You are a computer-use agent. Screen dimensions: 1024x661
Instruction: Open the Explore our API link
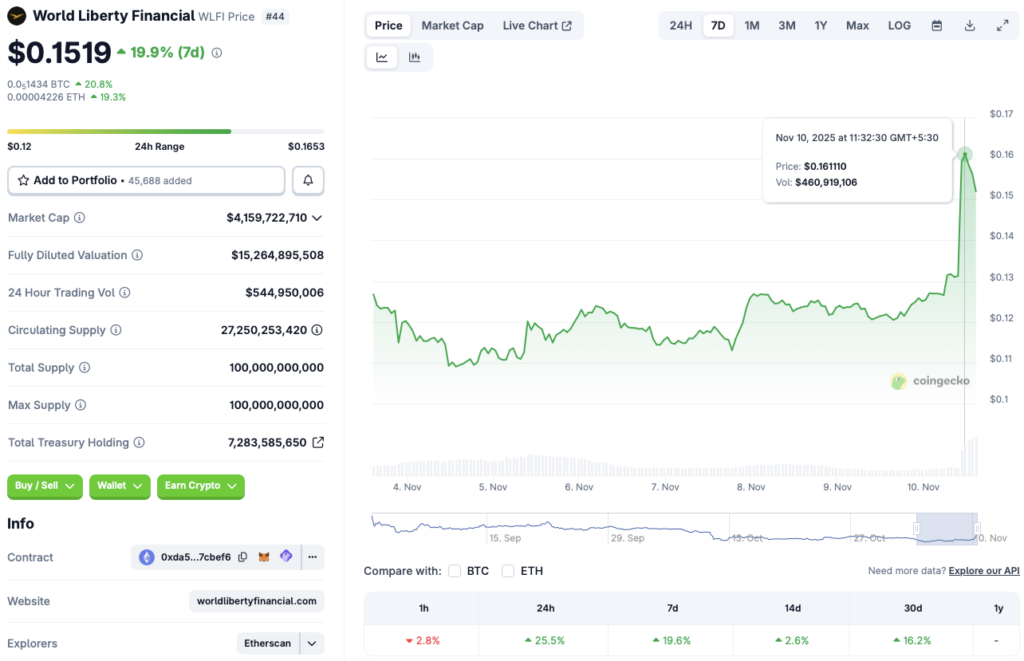point(984,571)
